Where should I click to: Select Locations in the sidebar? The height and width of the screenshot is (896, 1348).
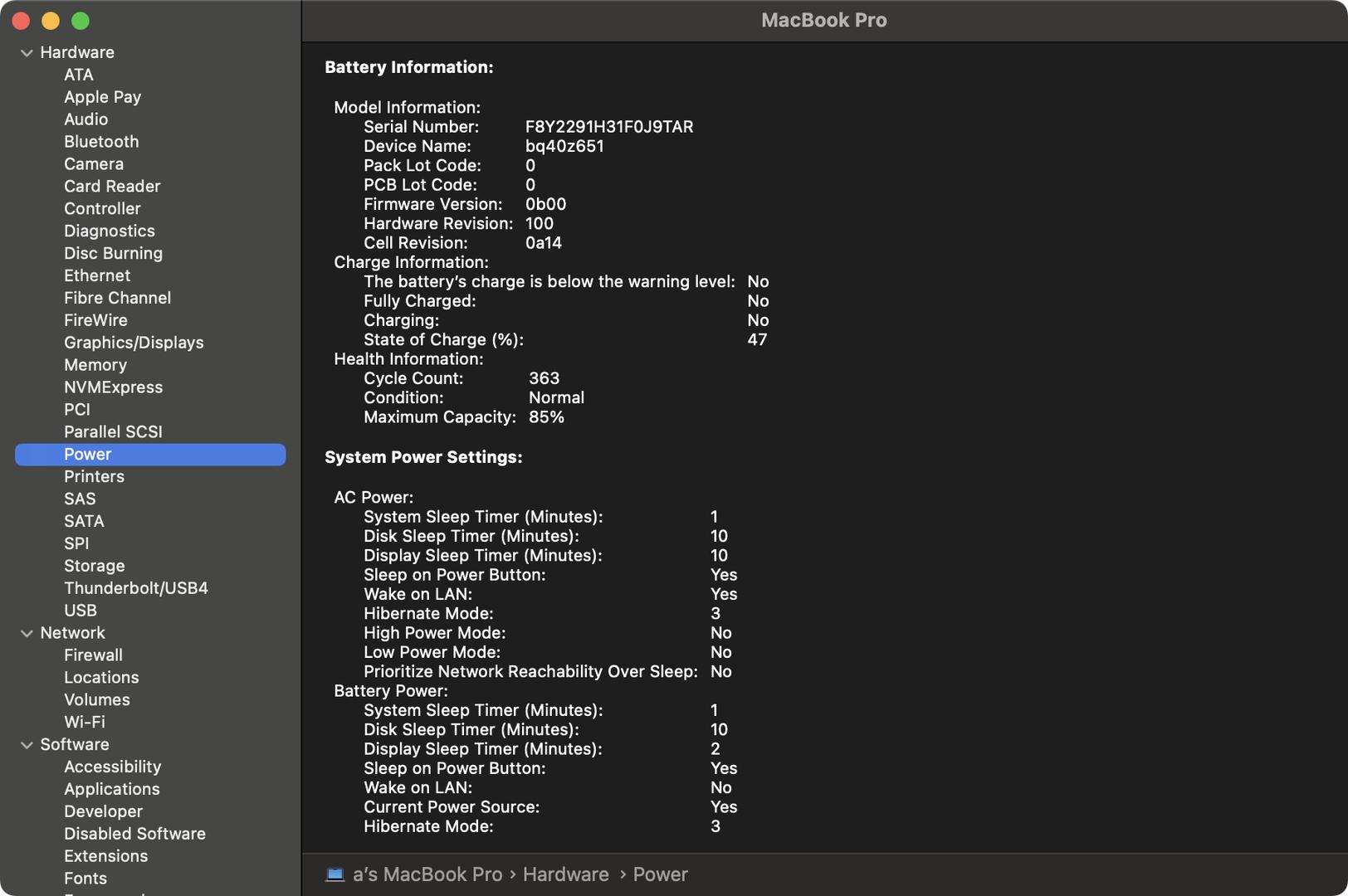[x=101, y=679]
